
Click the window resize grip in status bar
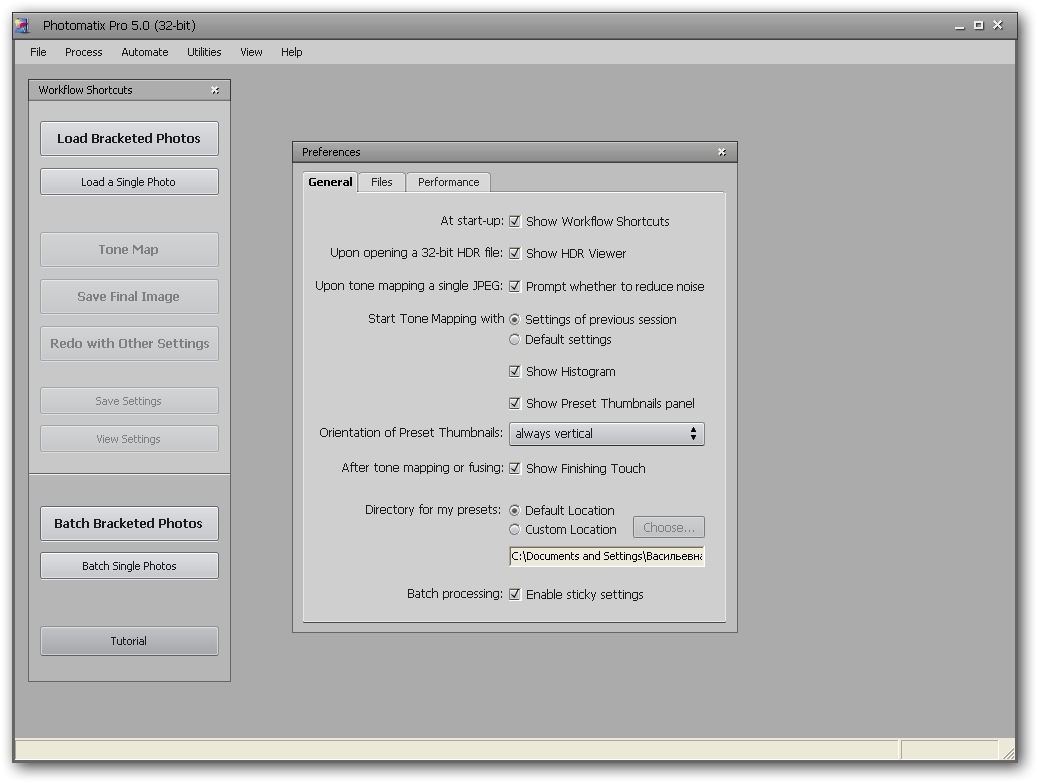tap(1008, 753)
